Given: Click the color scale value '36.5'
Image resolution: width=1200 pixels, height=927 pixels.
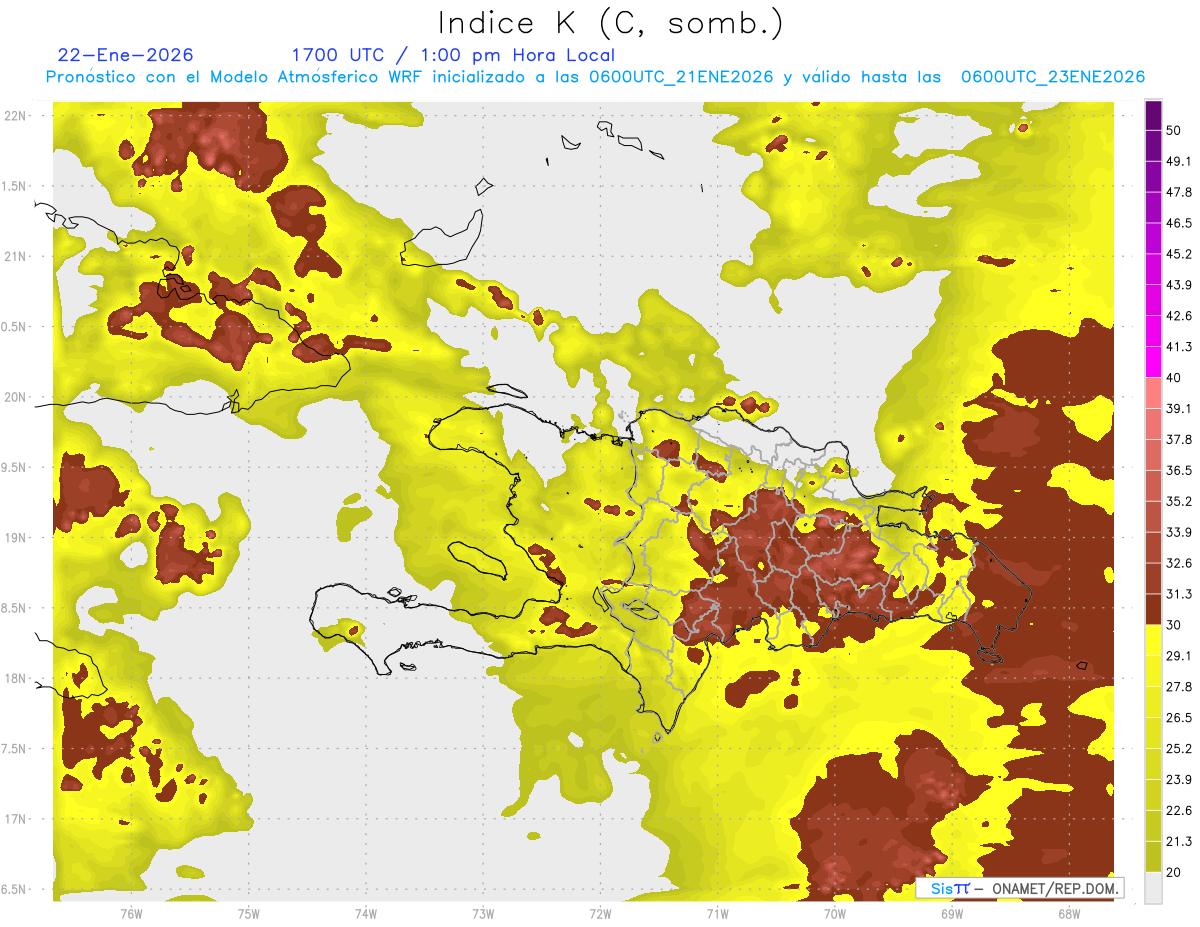Looking at the screenshot, I should point(1180,470).
